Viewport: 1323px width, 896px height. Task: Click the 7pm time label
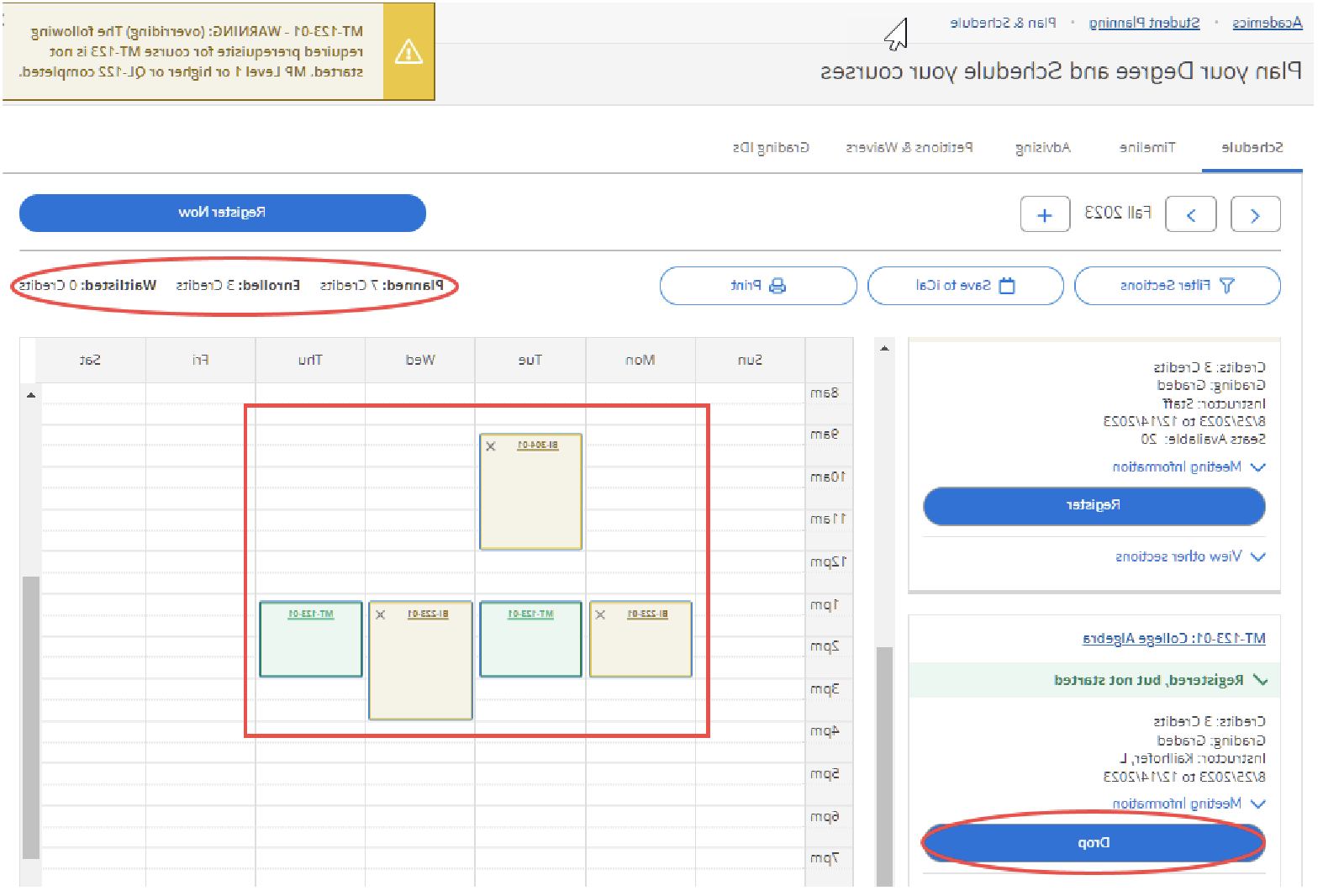(x=825, y=858)
